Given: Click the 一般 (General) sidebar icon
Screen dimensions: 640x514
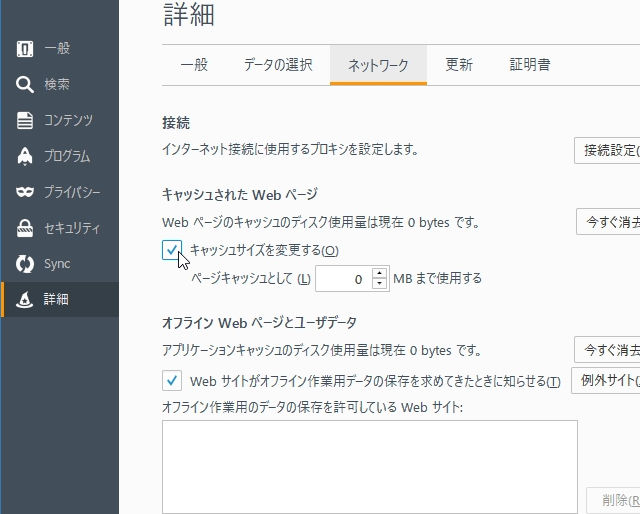Looking at the screenshot, I should [25, 49].
